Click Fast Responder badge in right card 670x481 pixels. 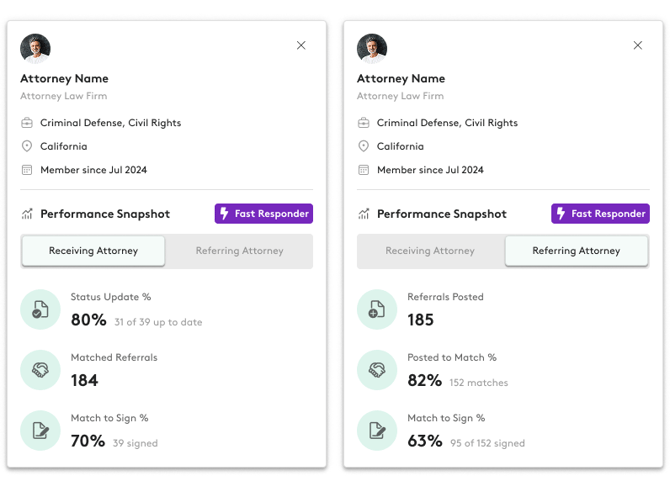[x=600, y=214]
